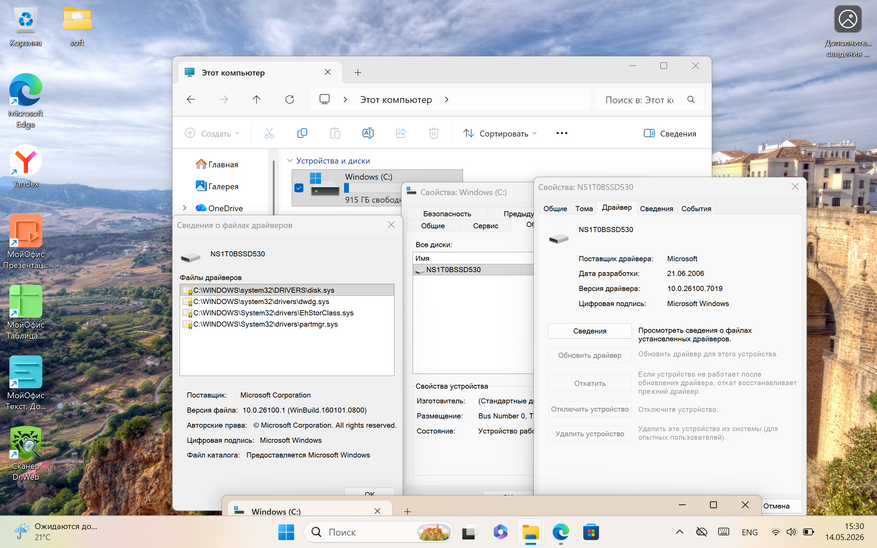
Task: Open the Сортировать dropdown
Action: [x=500, y=133]
